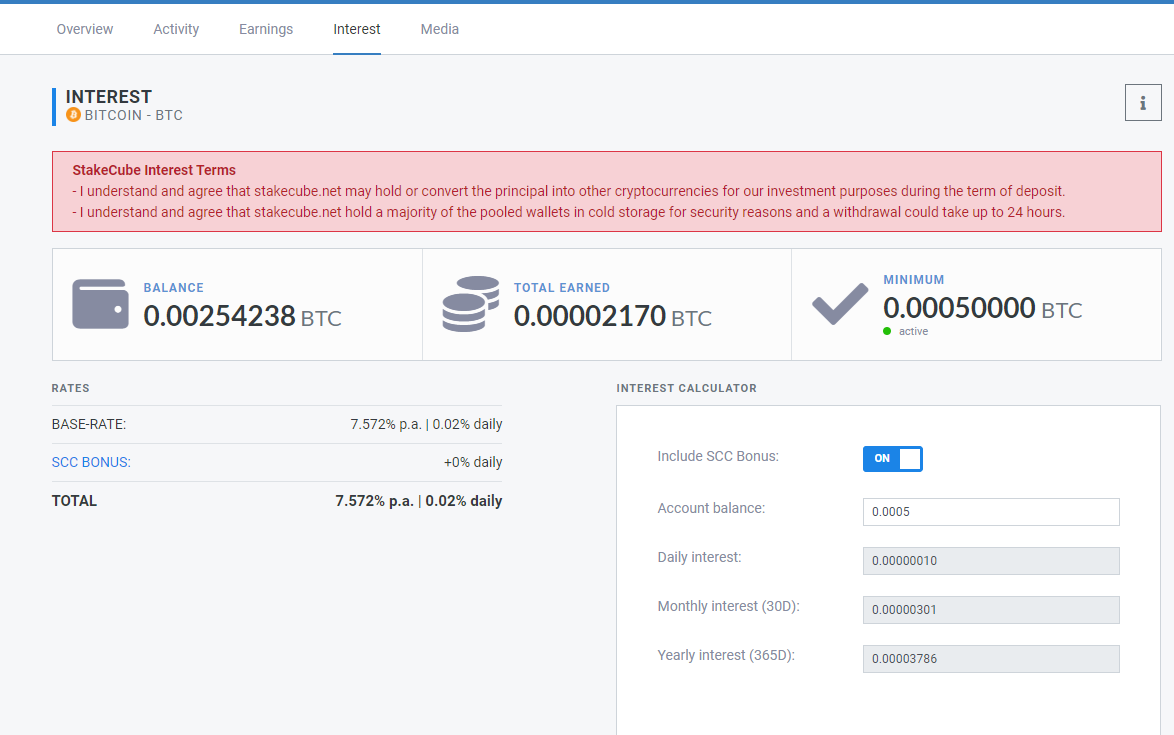Open the Earnings tab
The image size is (1174, 735).
coord(266,29)
